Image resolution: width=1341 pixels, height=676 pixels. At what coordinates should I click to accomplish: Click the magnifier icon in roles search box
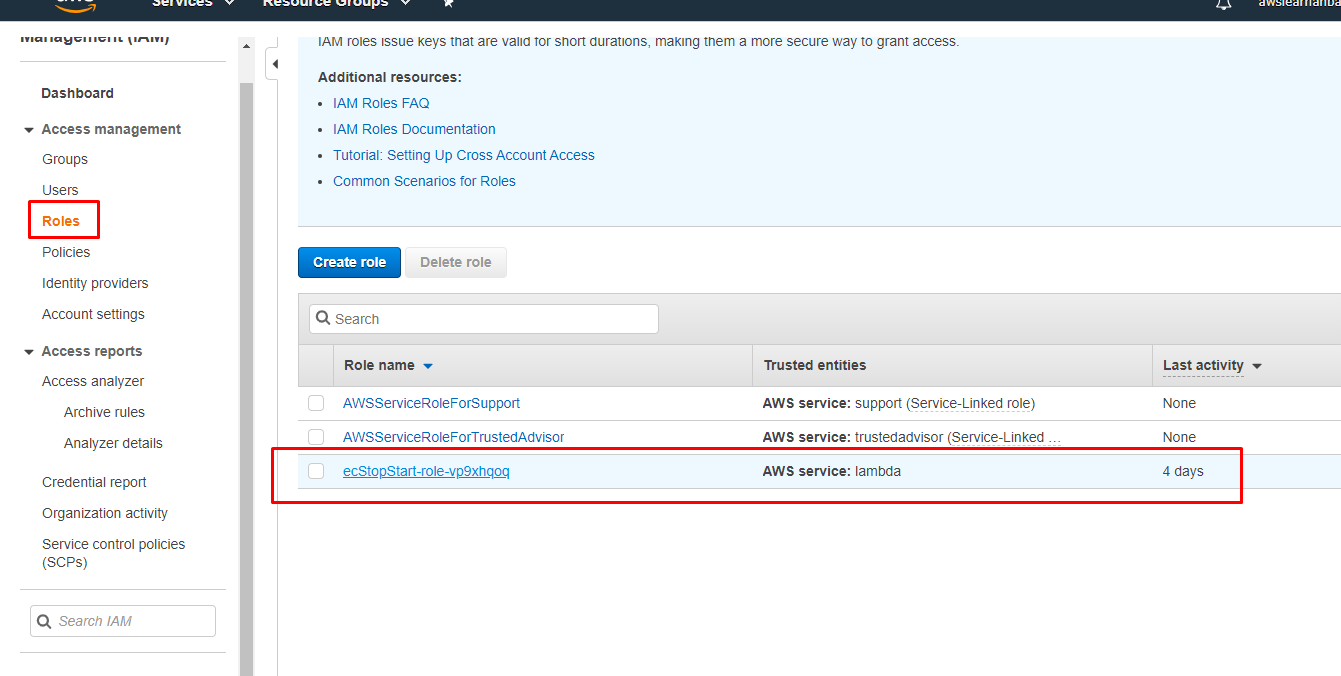(323, 318)
